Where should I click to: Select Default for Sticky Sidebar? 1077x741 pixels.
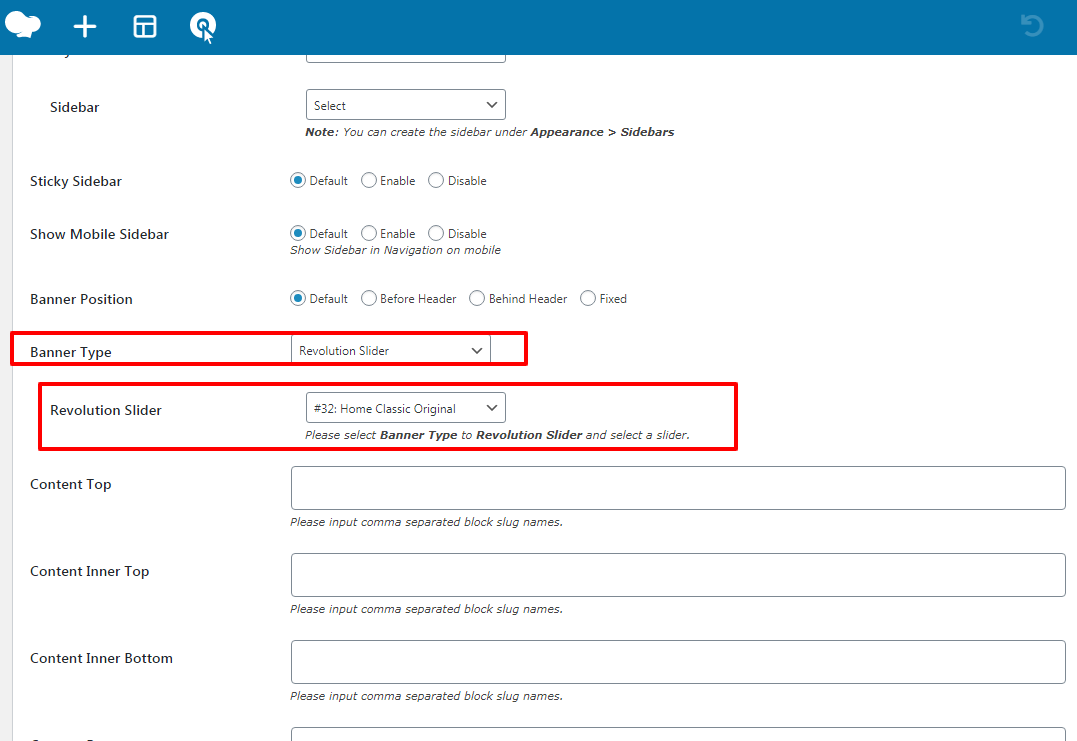tap(297, 181)
